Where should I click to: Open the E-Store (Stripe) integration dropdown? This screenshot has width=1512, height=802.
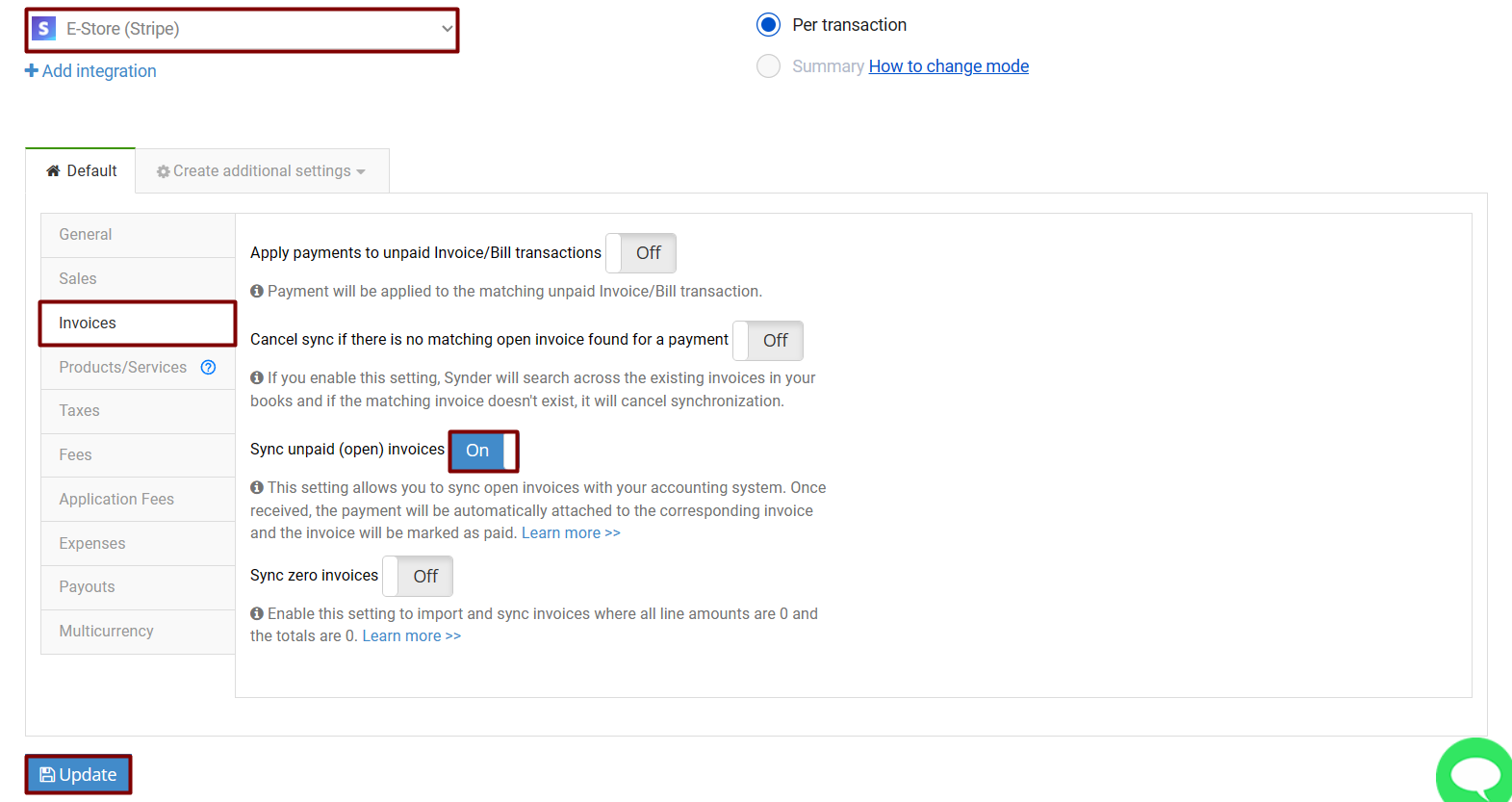[x=242, y=29]
